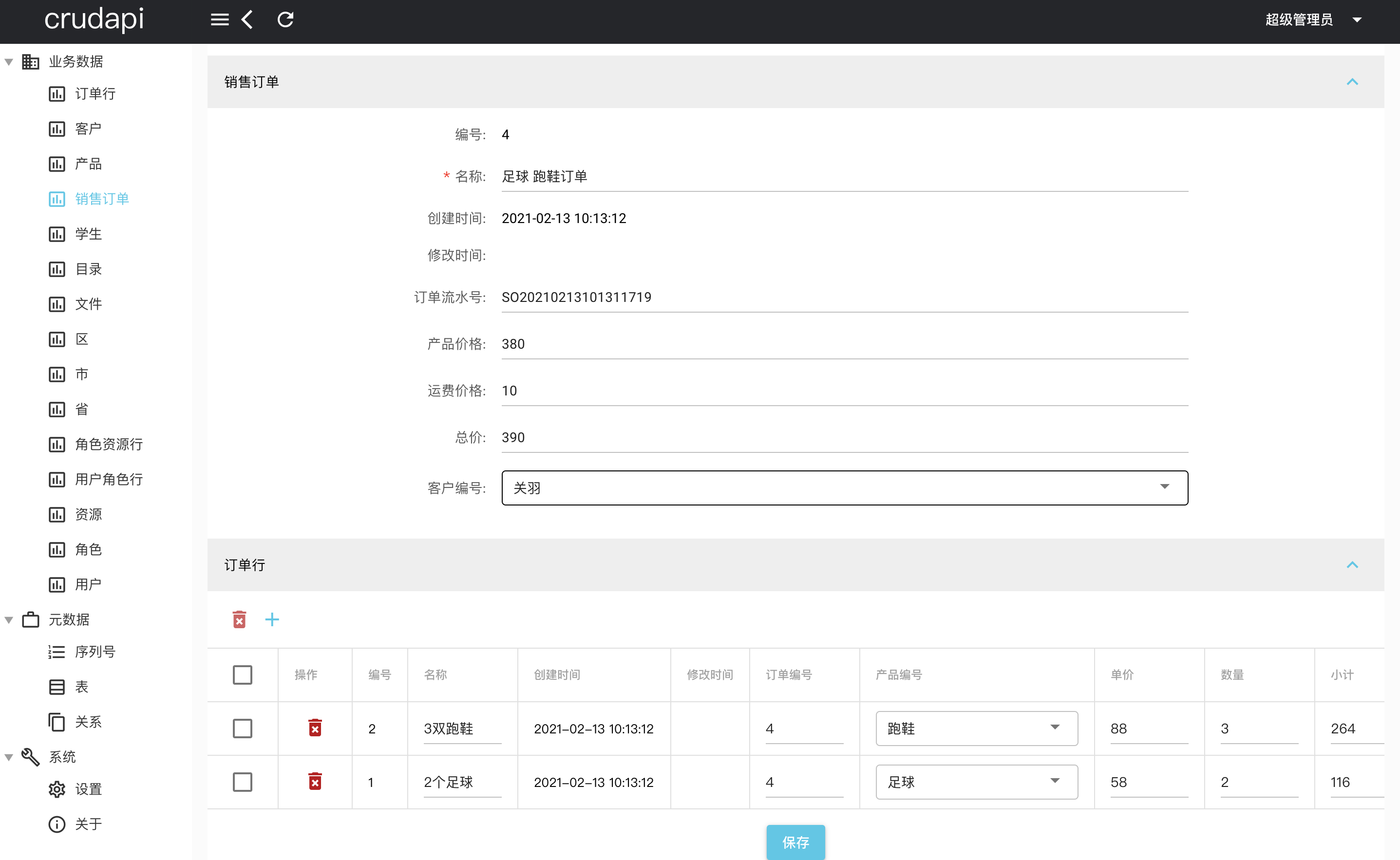Check the checkbox for the 3双跑鞋 row

tap(243, 728)
